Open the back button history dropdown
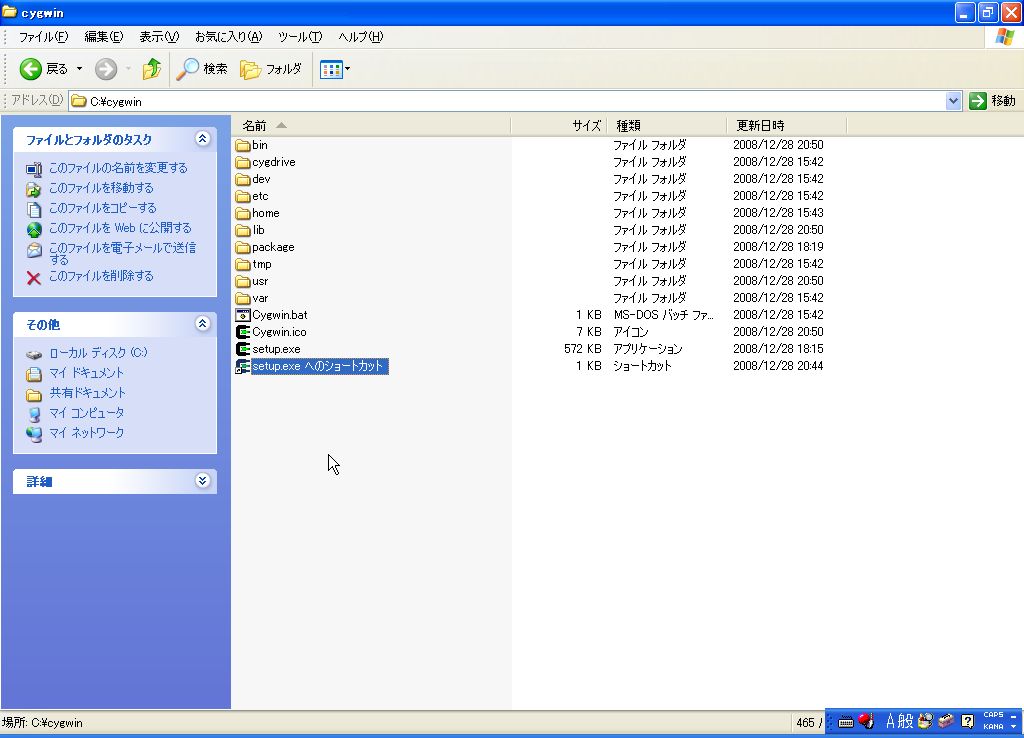Screen dimensions: 1024x738 click(80, 69)
